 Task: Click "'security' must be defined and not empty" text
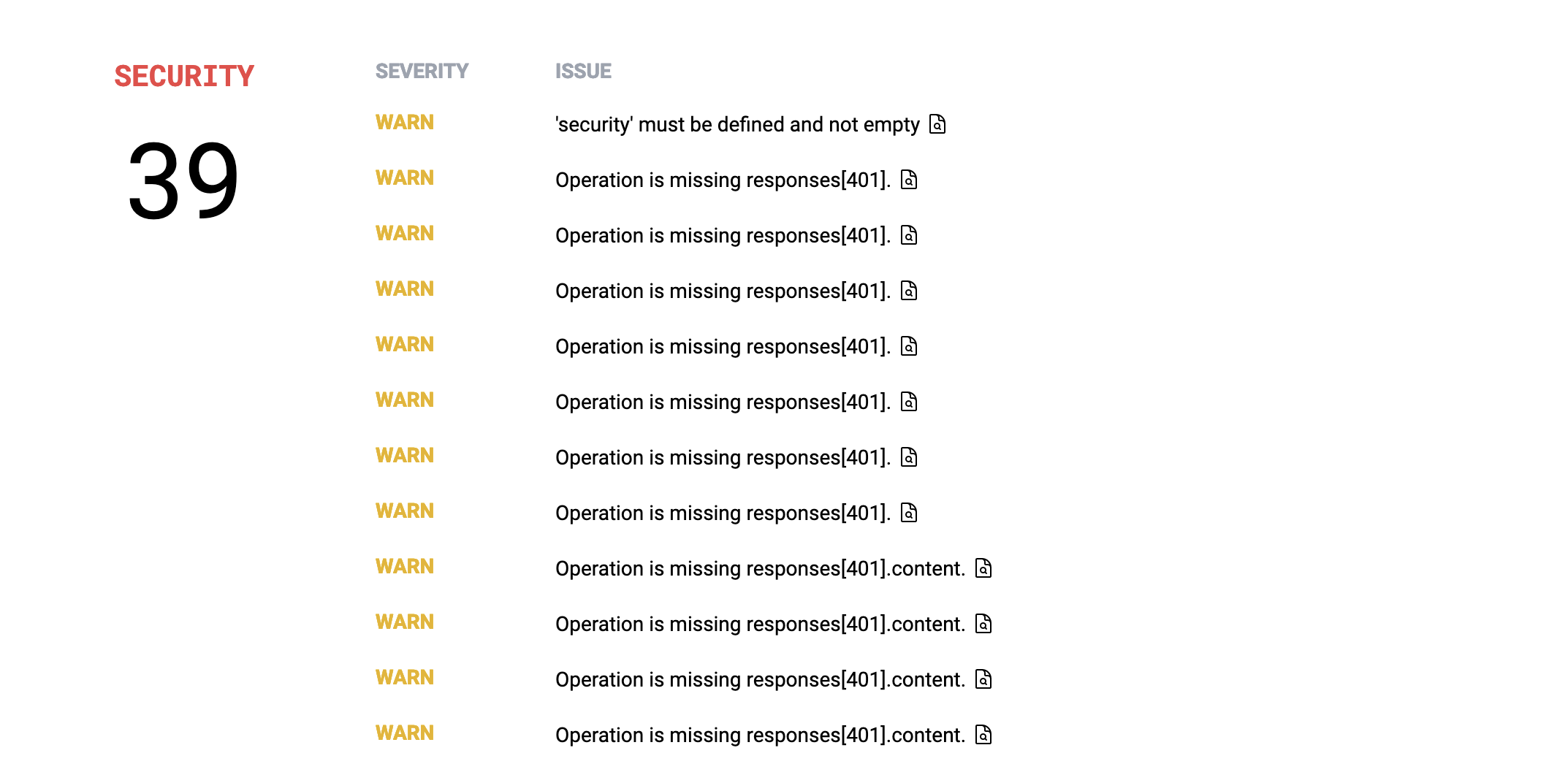(x=737, y=125)
